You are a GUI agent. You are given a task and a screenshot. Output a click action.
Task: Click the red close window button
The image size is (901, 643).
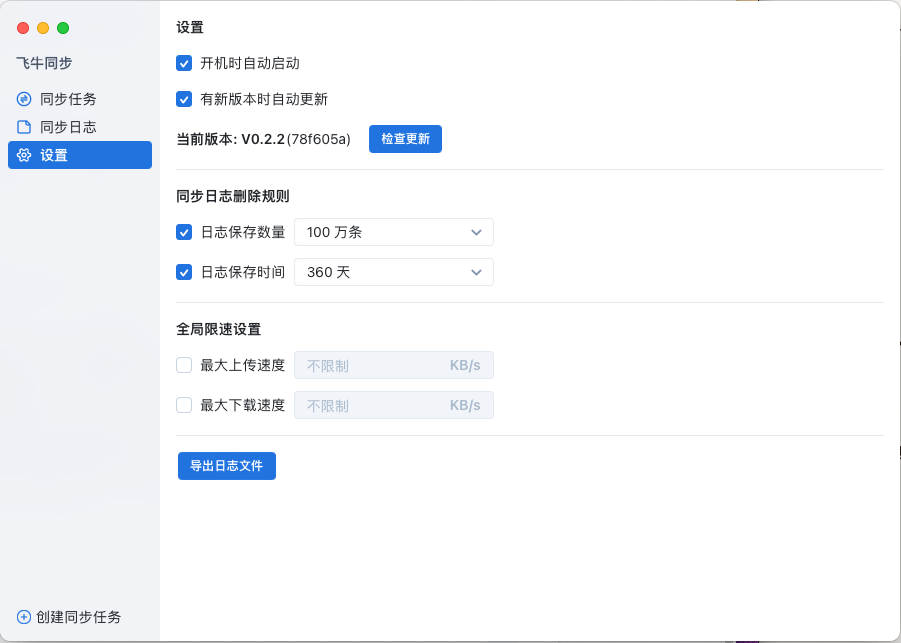[23, 28]
